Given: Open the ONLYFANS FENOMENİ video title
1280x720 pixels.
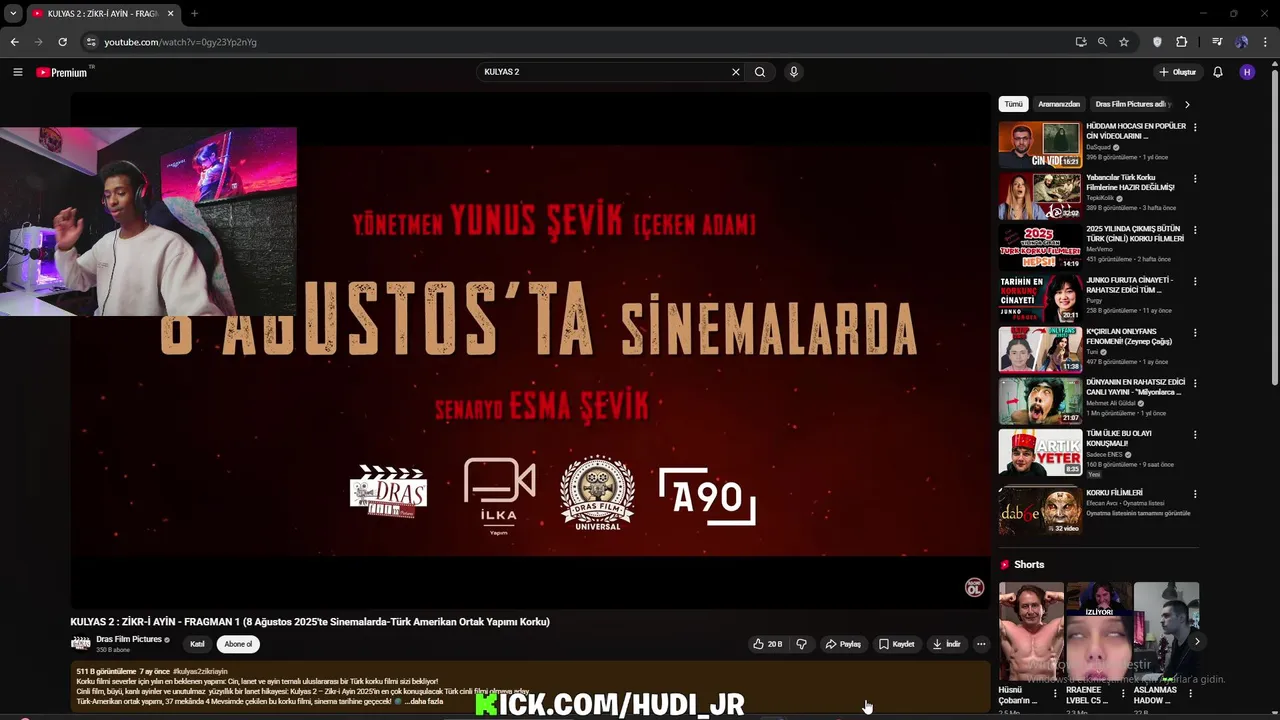Looking at the screenshot, I should click(1129, 336).
